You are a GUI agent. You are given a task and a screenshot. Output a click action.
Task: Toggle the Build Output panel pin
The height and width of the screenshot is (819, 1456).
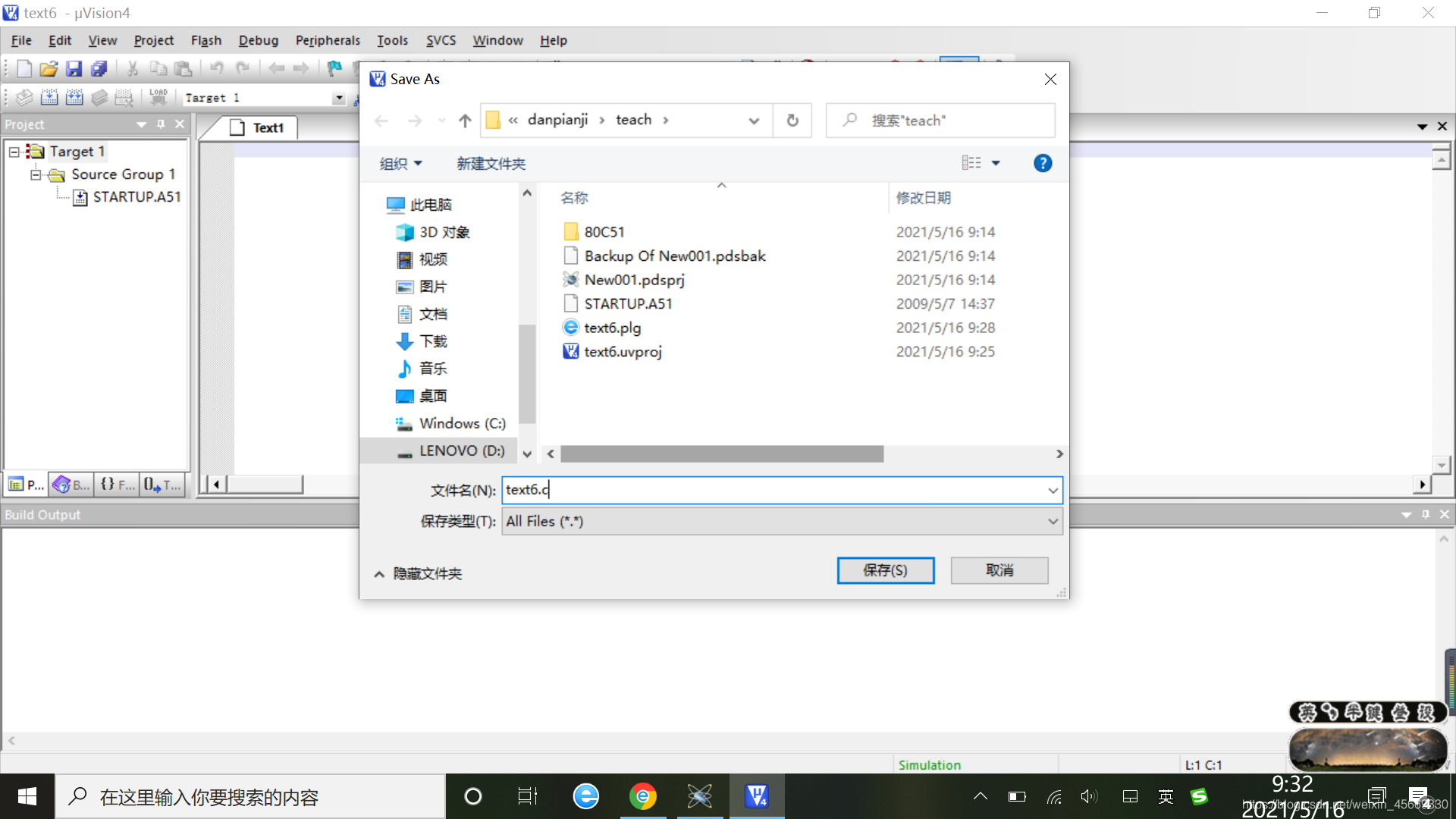pyautogui.click(x=1426, y=515)
